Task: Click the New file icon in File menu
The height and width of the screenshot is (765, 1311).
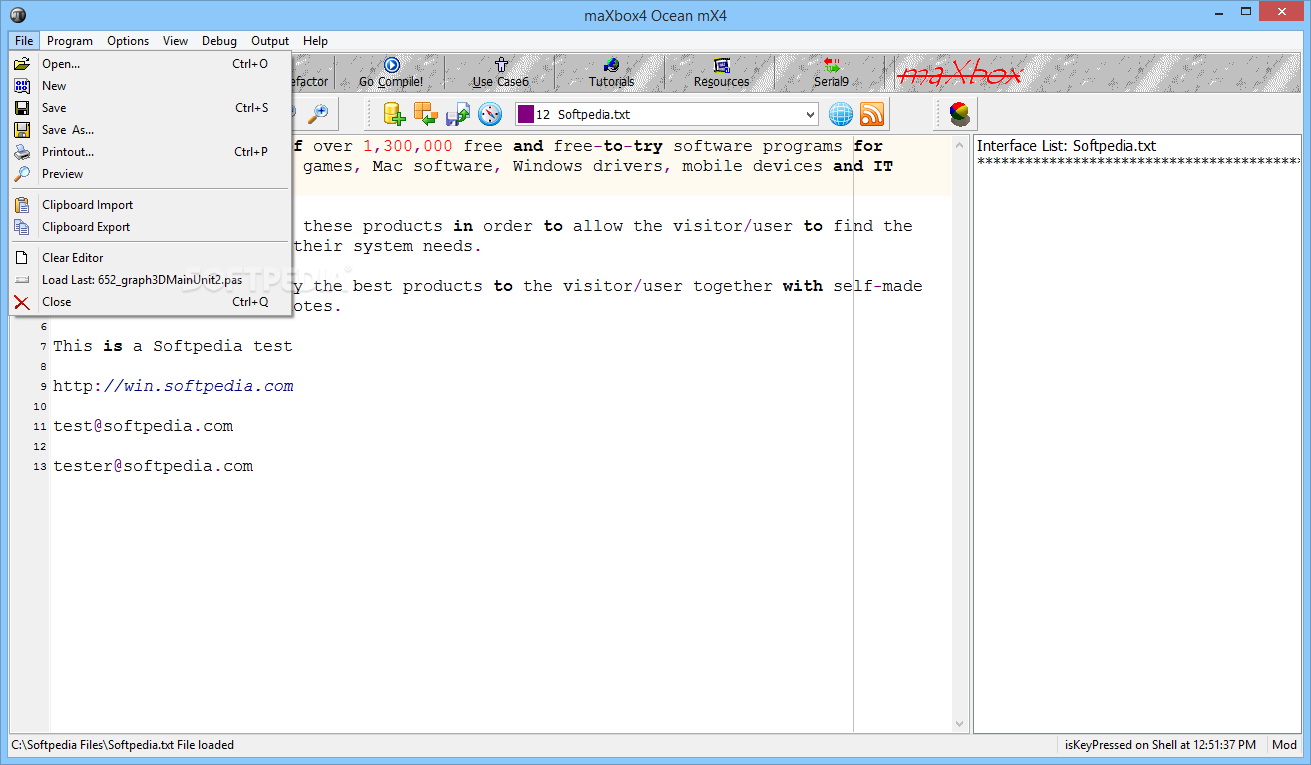Action: (22, 86)
